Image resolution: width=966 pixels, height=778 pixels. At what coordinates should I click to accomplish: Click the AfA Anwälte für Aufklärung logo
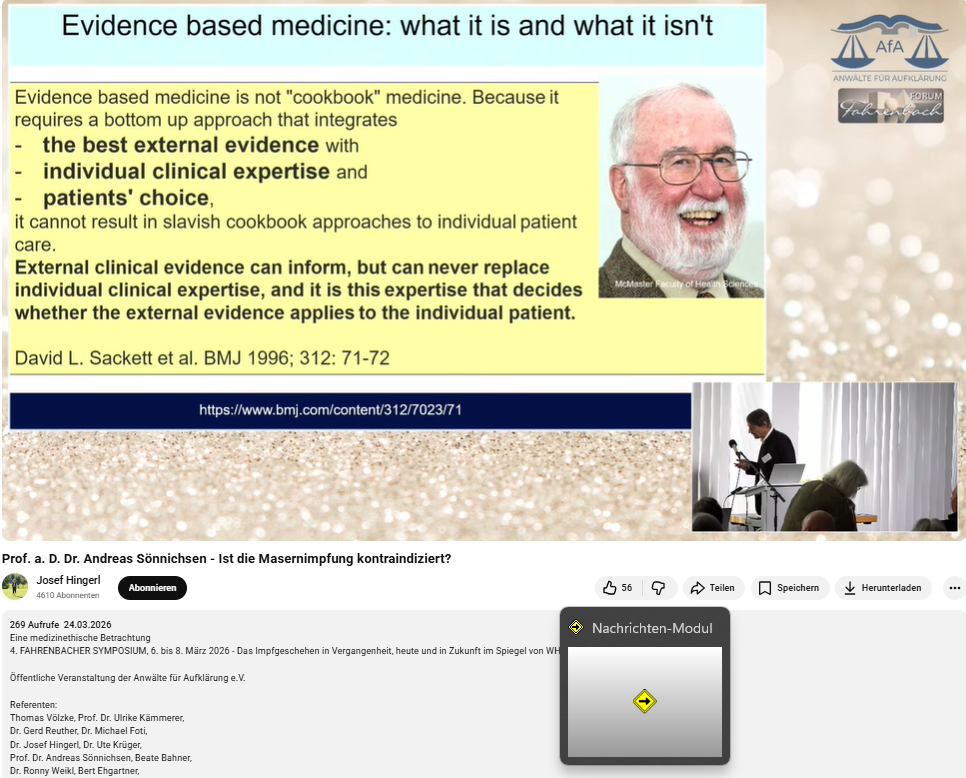click(x=889, y=48)
